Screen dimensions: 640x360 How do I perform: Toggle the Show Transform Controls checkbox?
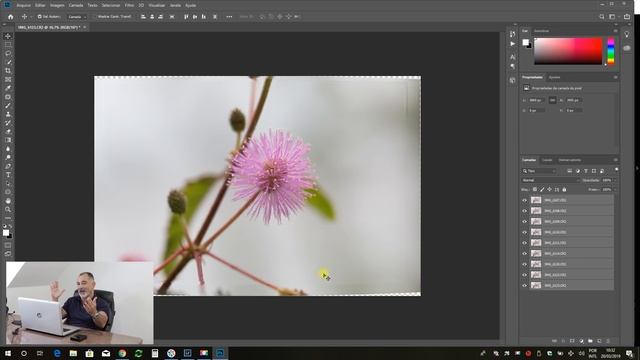(x=95, y=17)
